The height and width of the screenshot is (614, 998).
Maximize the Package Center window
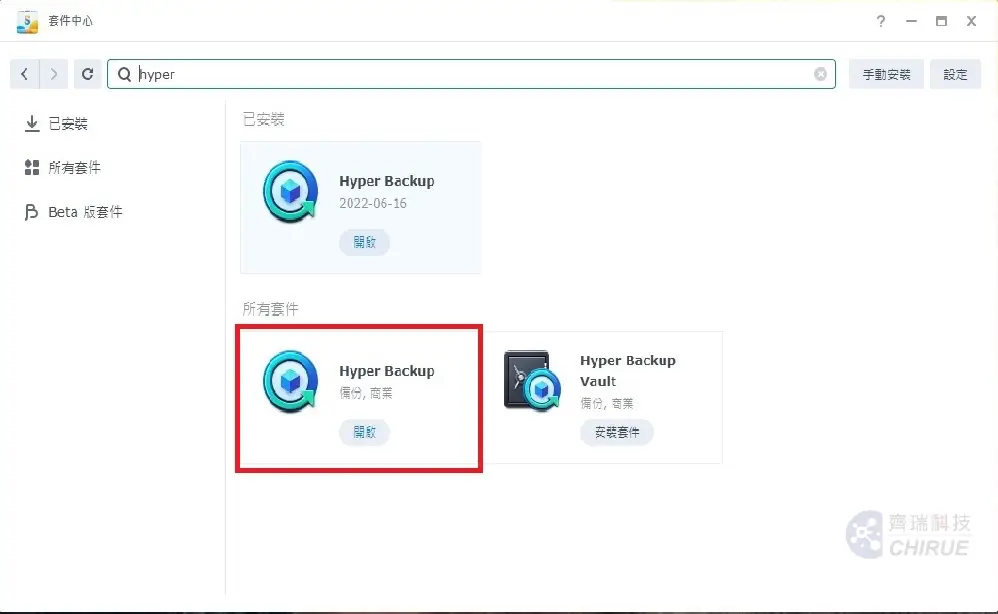point(941,21)
